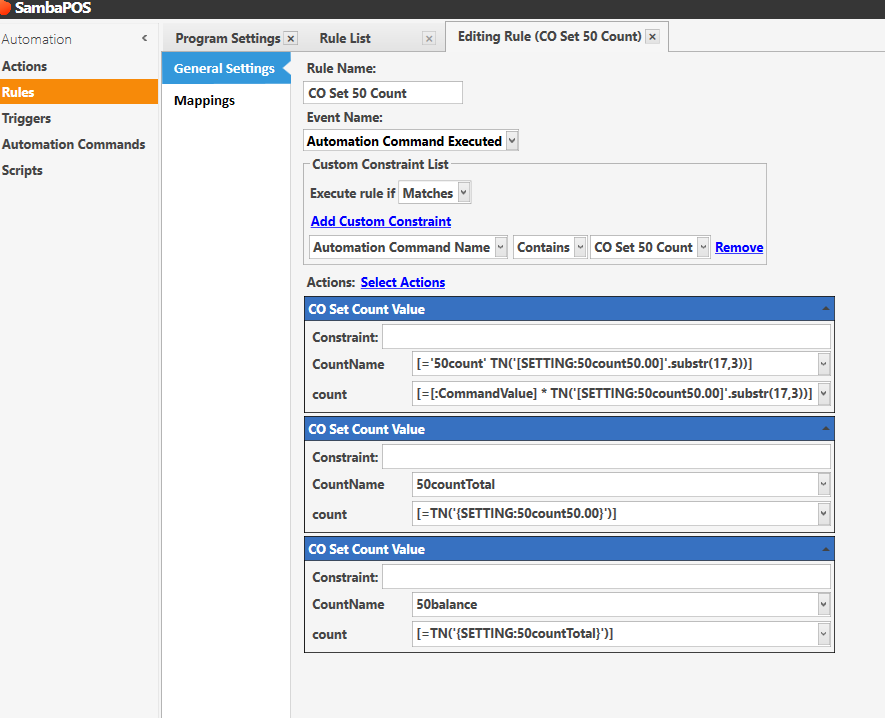The image size is (885, 718).
Task: Switch to the Rule List tab
Action: (x=345, y=38)
